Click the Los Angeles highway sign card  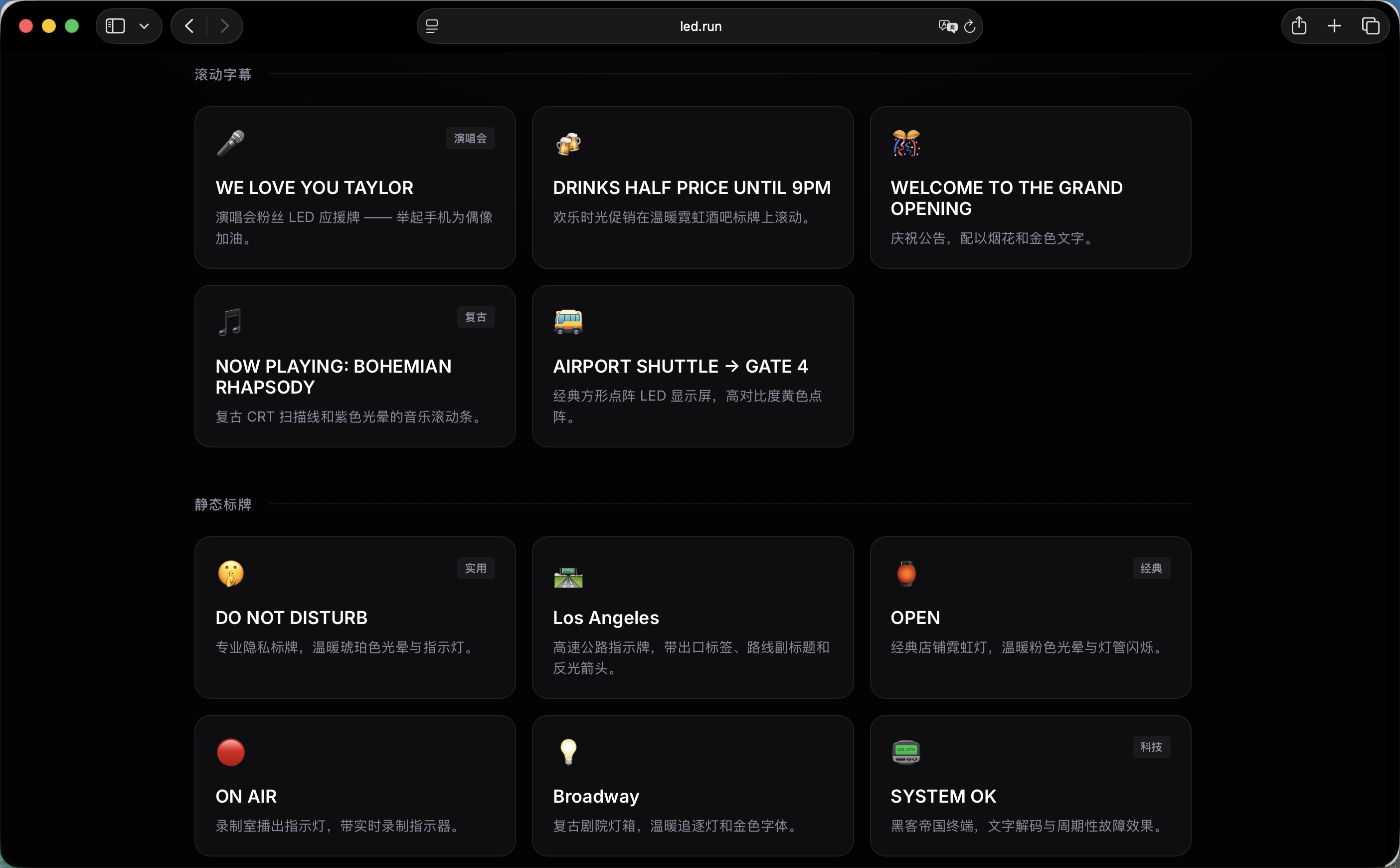(692, 618)
